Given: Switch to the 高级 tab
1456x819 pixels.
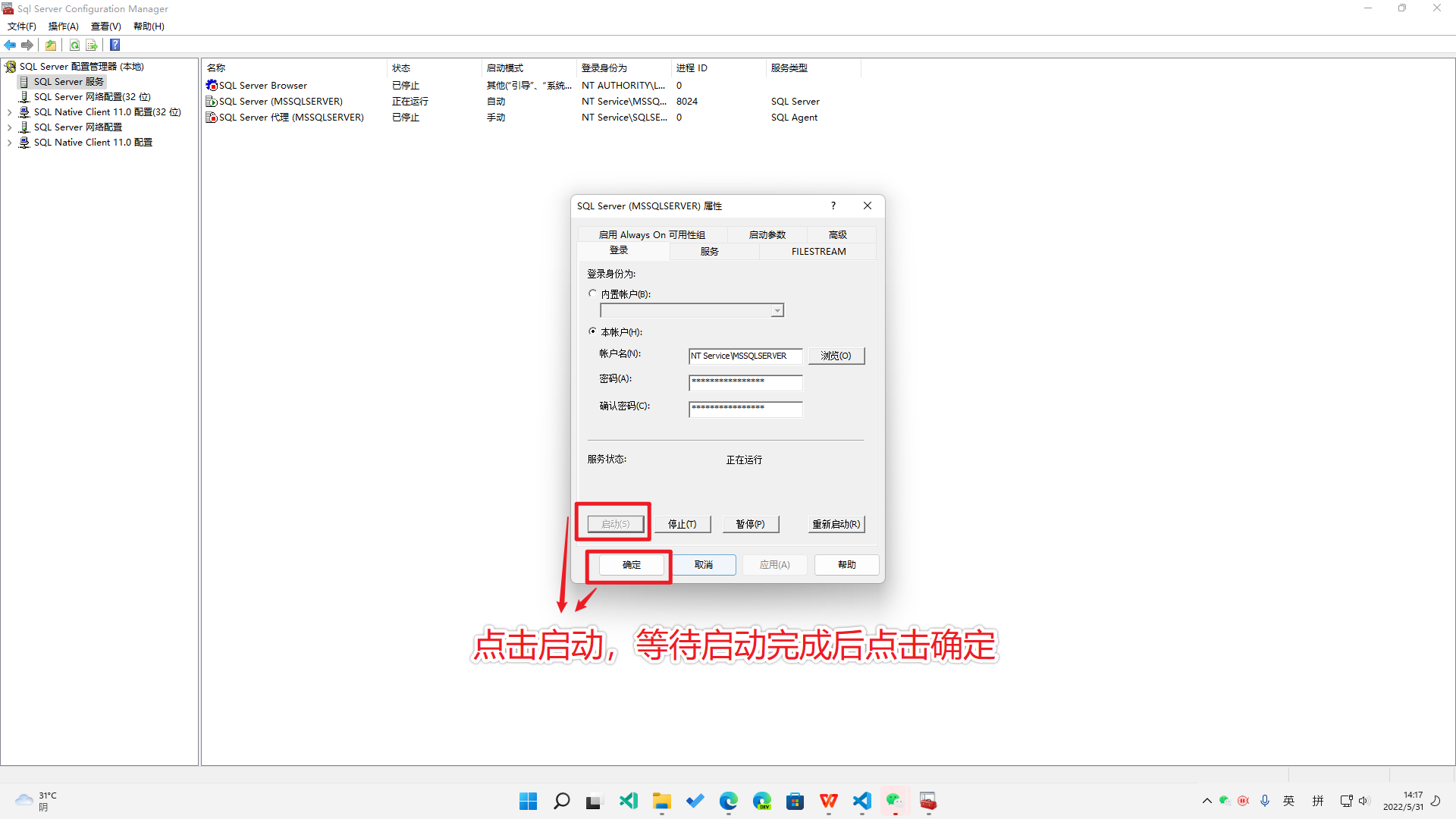Looking at the screenshot, I should click(x=838, y=235).
